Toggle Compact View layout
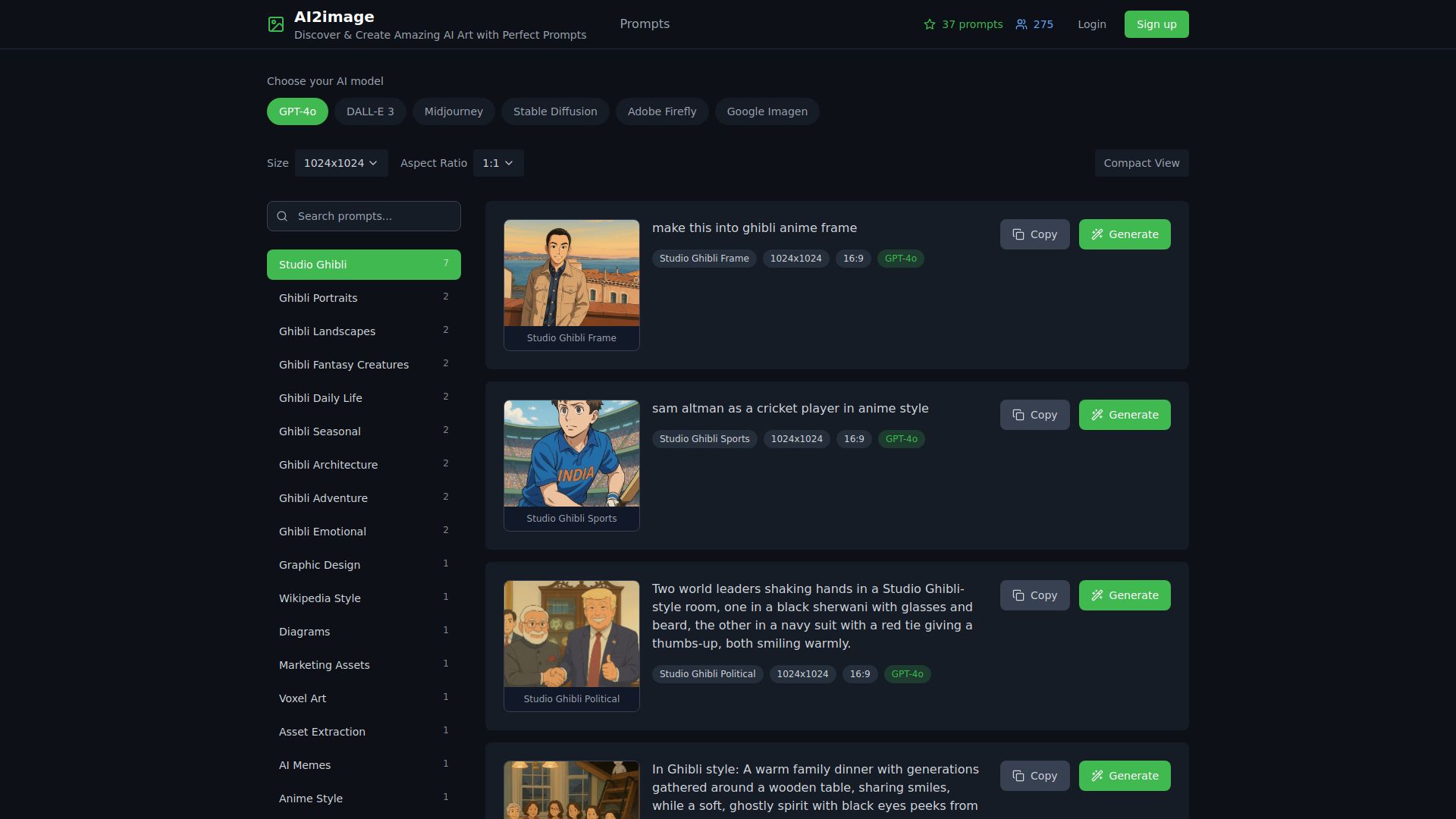 pyautogui.click(x=1141, y=163)
